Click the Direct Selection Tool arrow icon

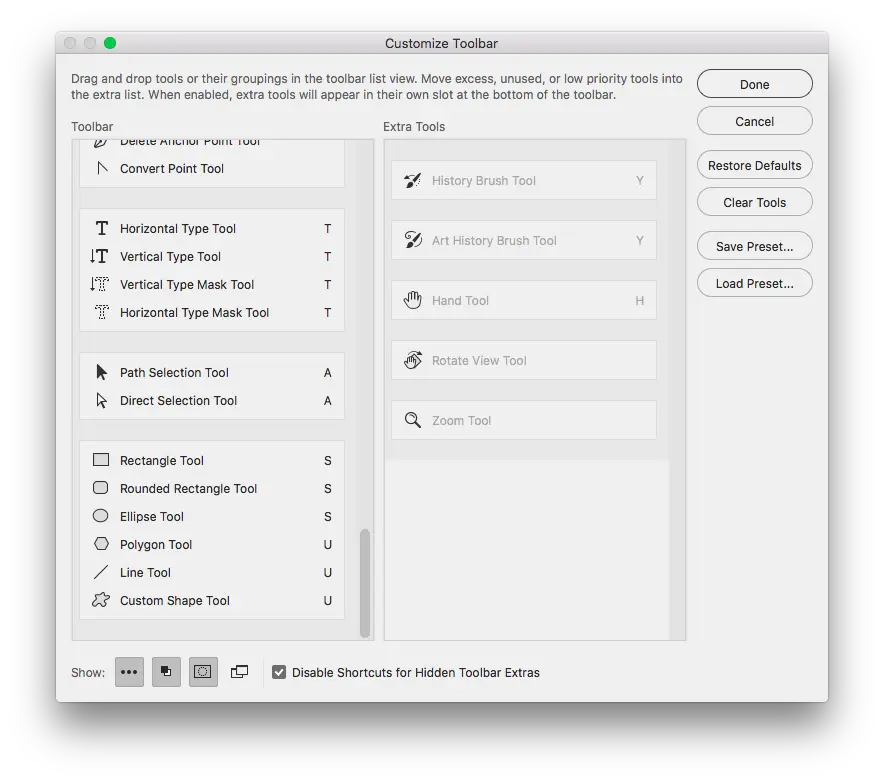[x=101, y=400]
